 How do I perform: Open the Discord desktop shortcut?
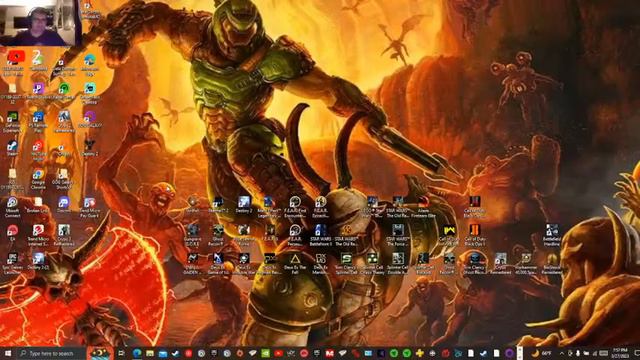[64, 205]
